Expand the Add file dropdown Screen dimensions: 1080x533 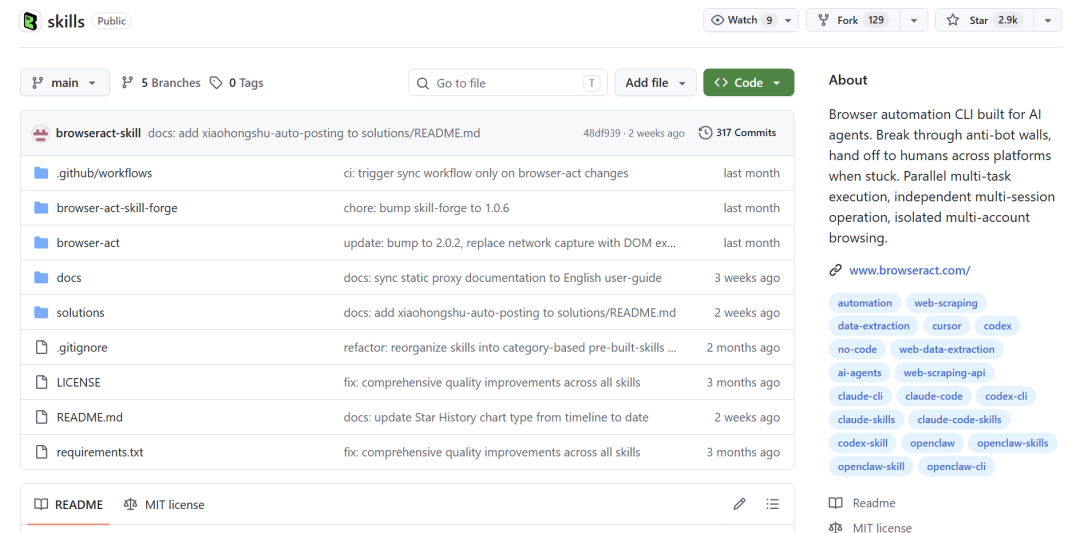[x=655, y=83]
